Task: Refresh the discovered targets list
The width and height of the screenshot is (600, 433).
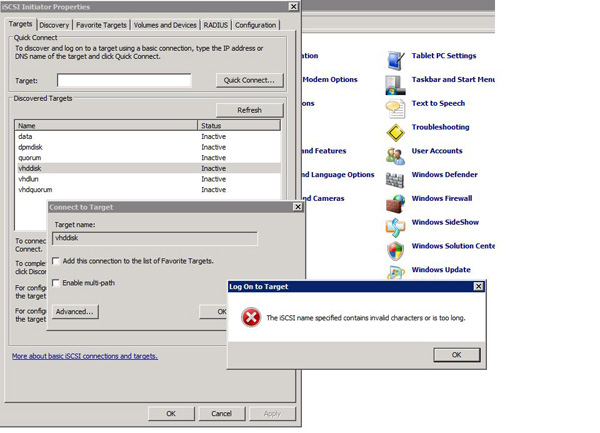Action: pos(249,110)
